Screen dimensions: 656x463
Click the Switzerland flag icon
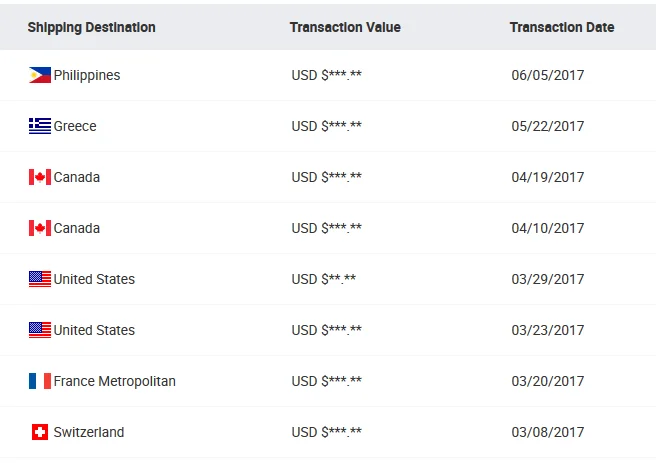click(x=40, y=432)
